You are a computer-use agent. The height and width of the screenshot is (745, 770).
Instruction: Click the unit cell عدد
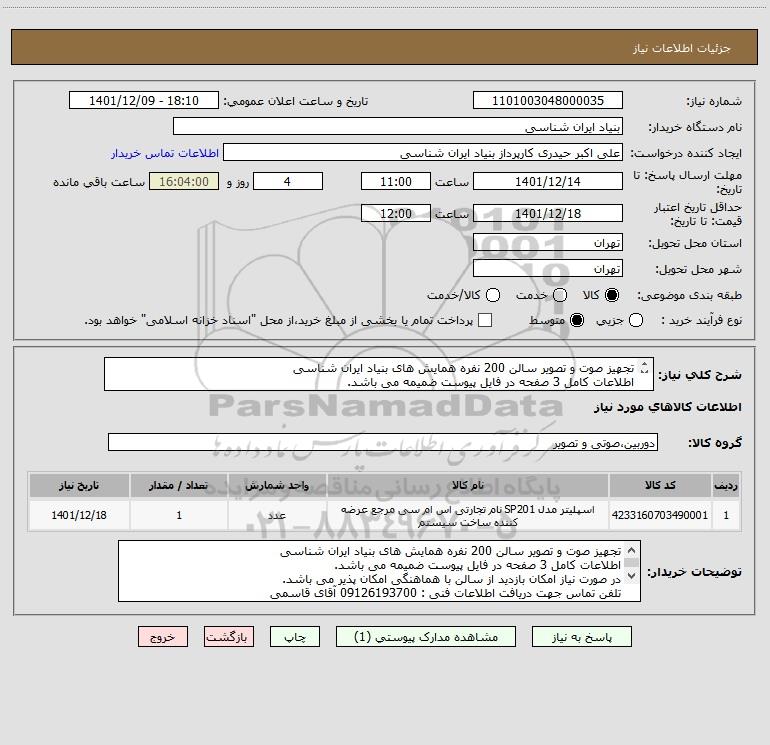(x=277, y=515)
